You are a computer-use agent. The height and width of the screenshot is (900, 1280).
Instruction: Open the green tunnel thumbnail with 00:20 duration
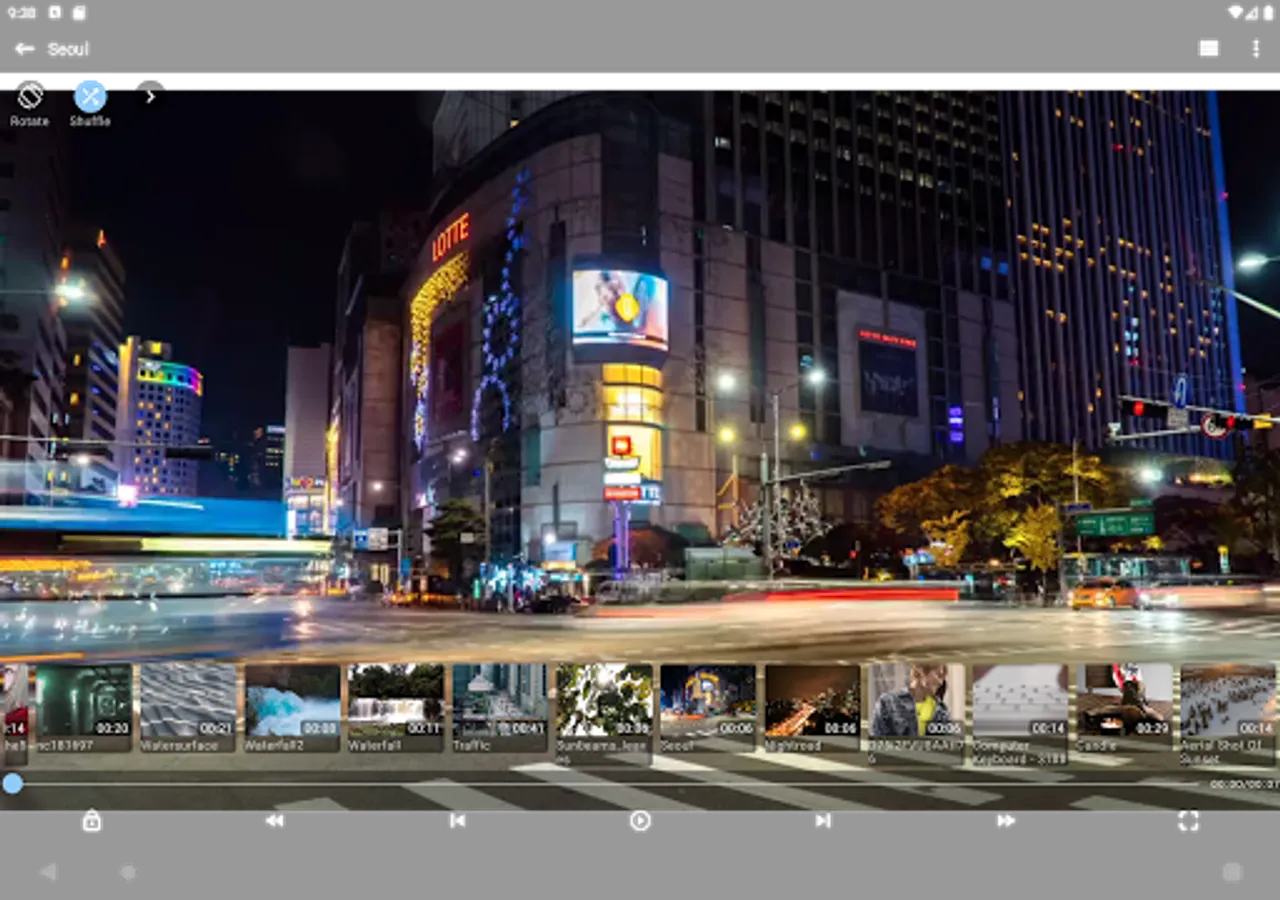[84, 707]
